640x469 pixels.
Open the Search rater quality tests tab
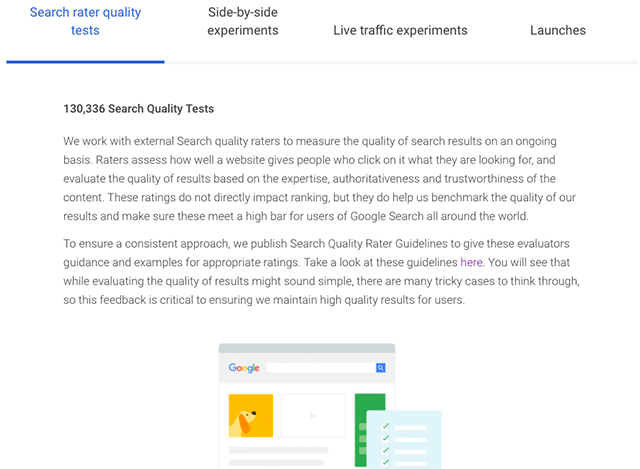pyautogui.click(x=85, y=22)
